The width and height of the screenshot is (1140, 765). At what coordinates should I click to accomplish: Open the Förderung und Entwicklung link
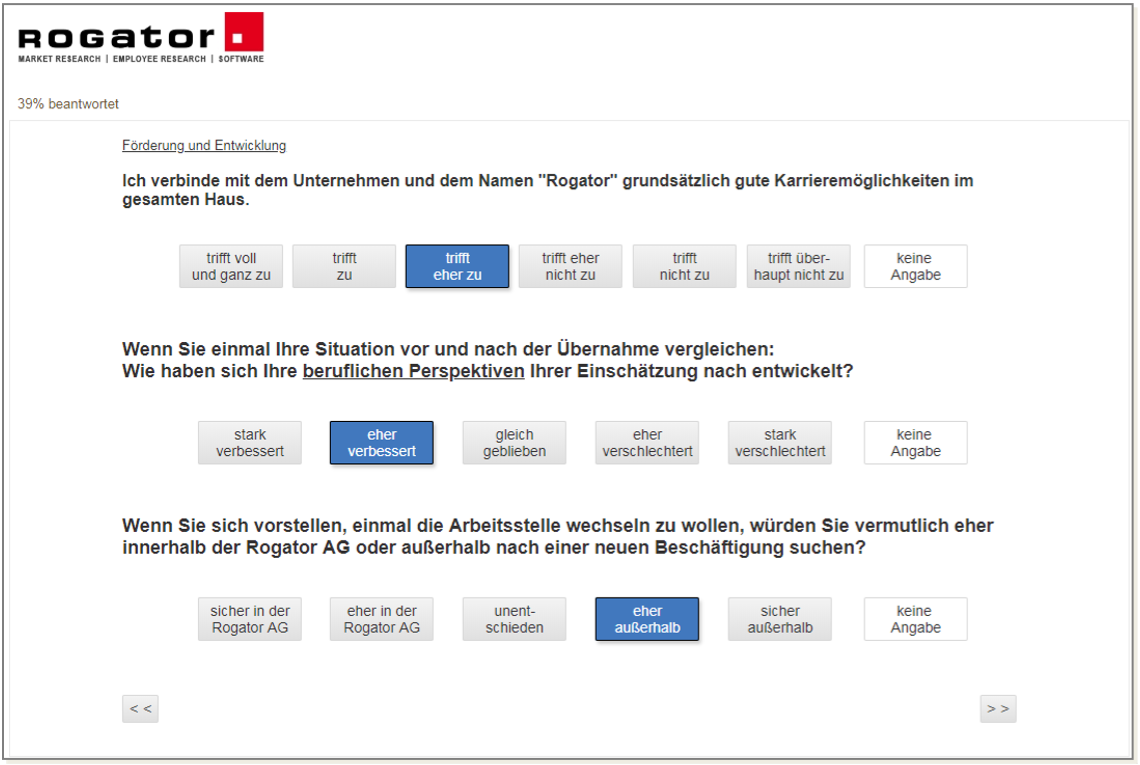[204, 146]
